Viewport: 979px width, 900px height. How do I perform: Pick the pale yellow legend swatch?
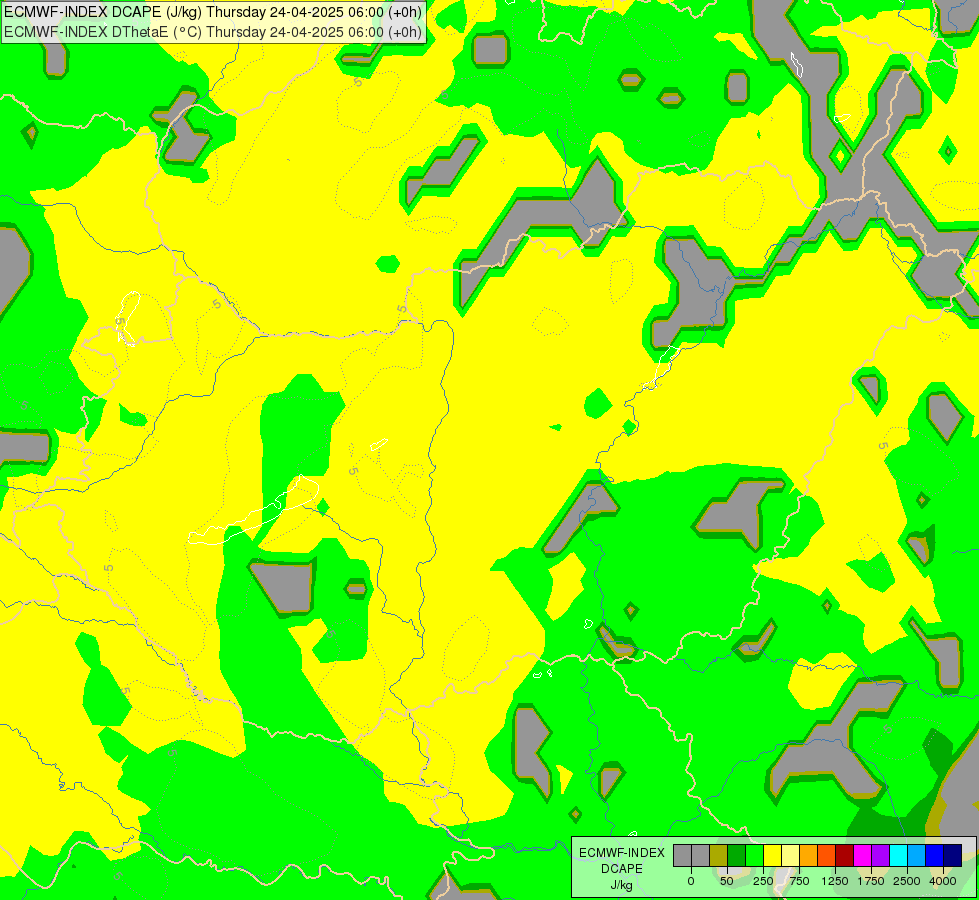pyautogui.click(x=790, y=856)
